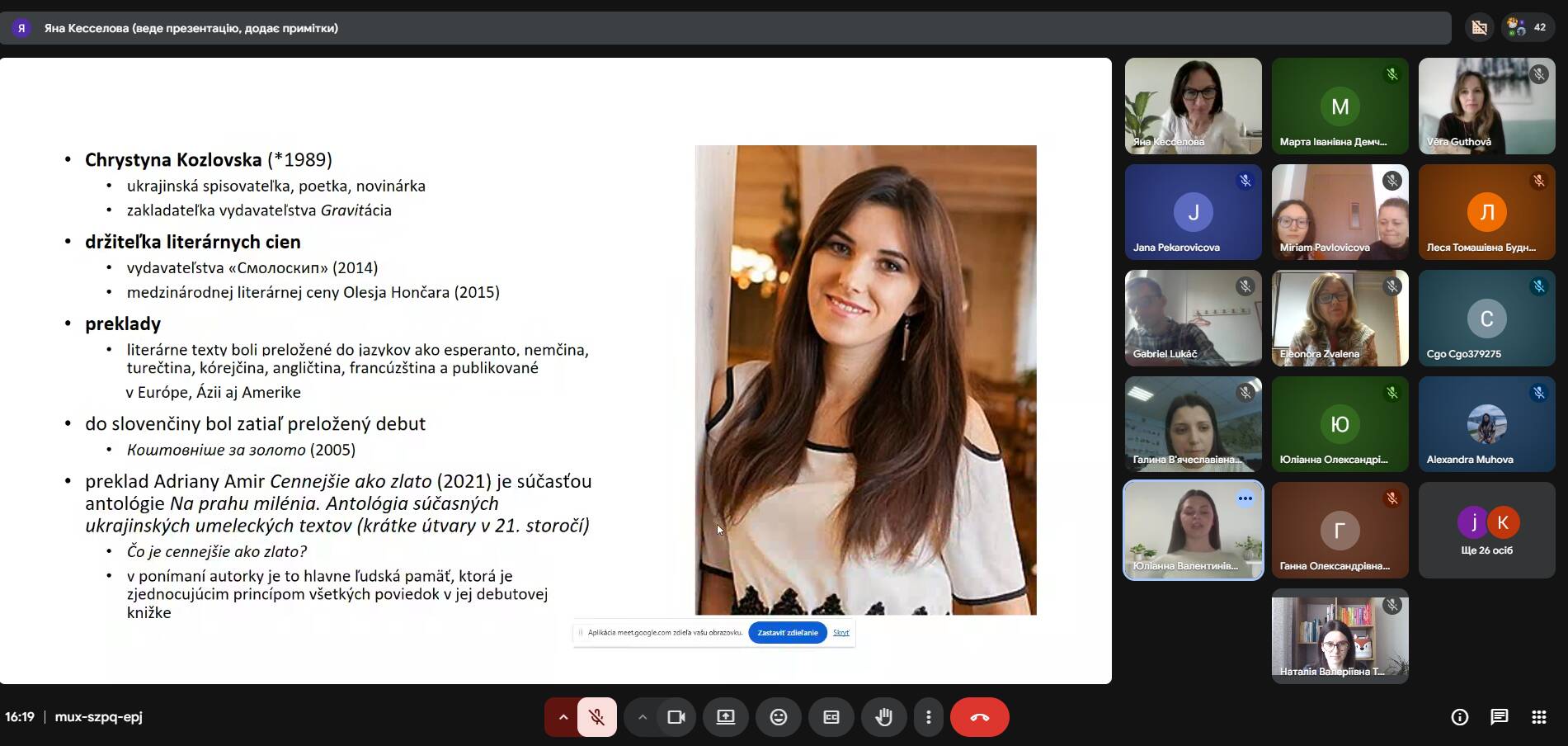Select Jana Pekarovicova's video tile
1568x746 pixels.
[x=1193, y=212]
